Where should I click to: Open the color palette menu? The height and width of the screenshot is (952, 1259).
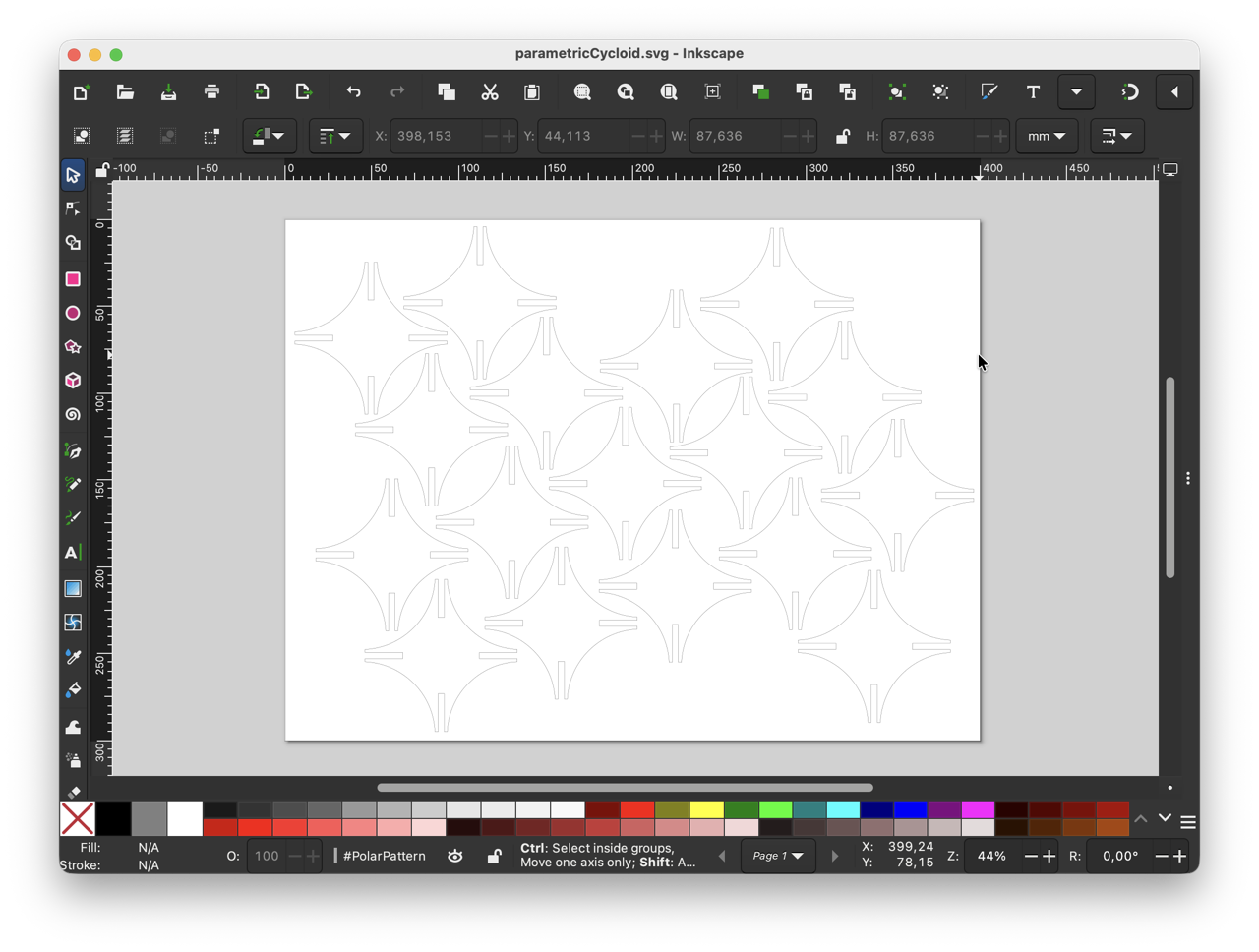tap(1188, 821)
